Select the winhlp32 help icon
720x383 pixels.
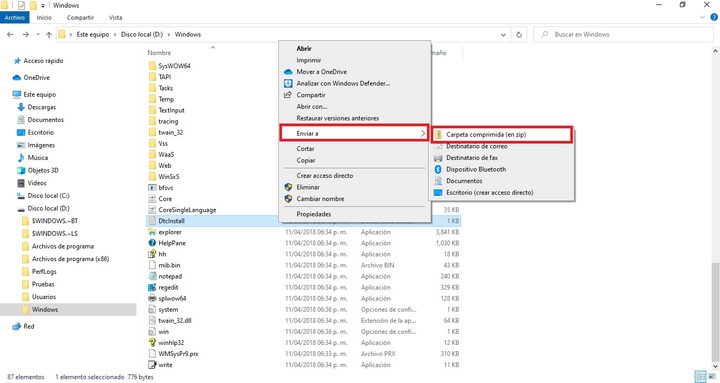tap(152, 343)
